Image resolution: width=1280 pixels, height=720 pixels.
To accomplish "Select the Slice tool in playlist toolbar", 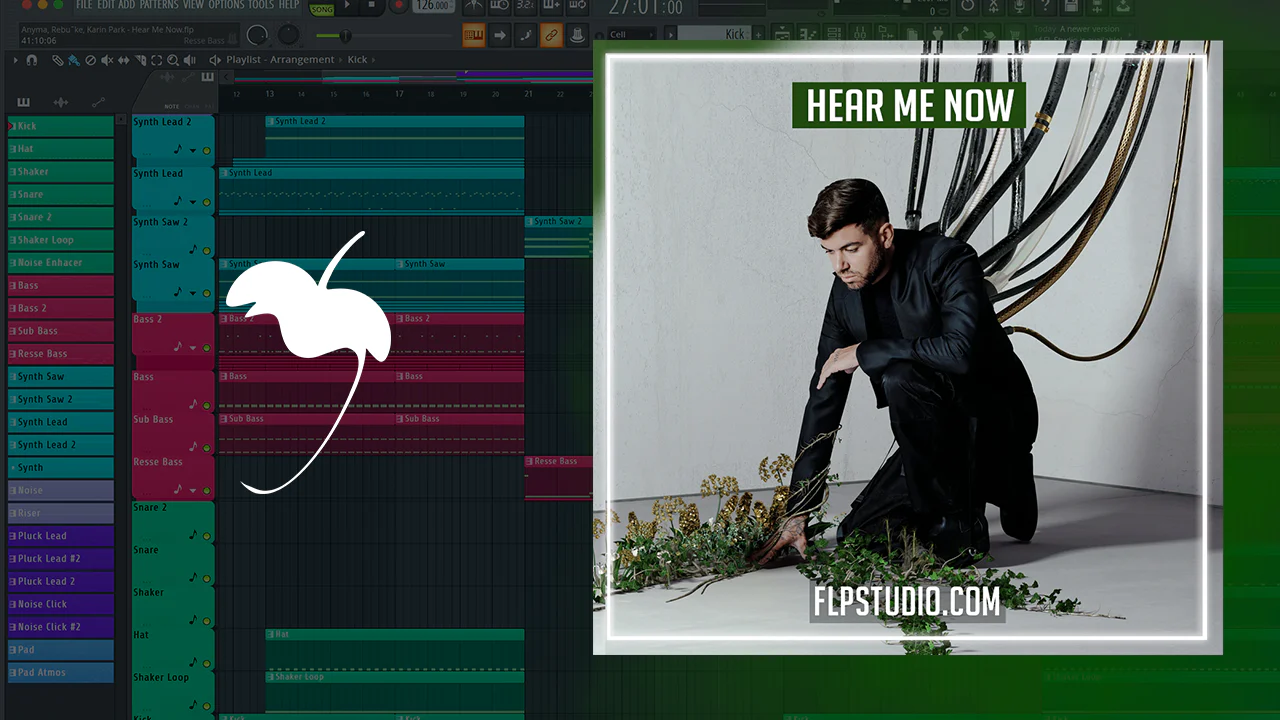I will tap(141, 60).
